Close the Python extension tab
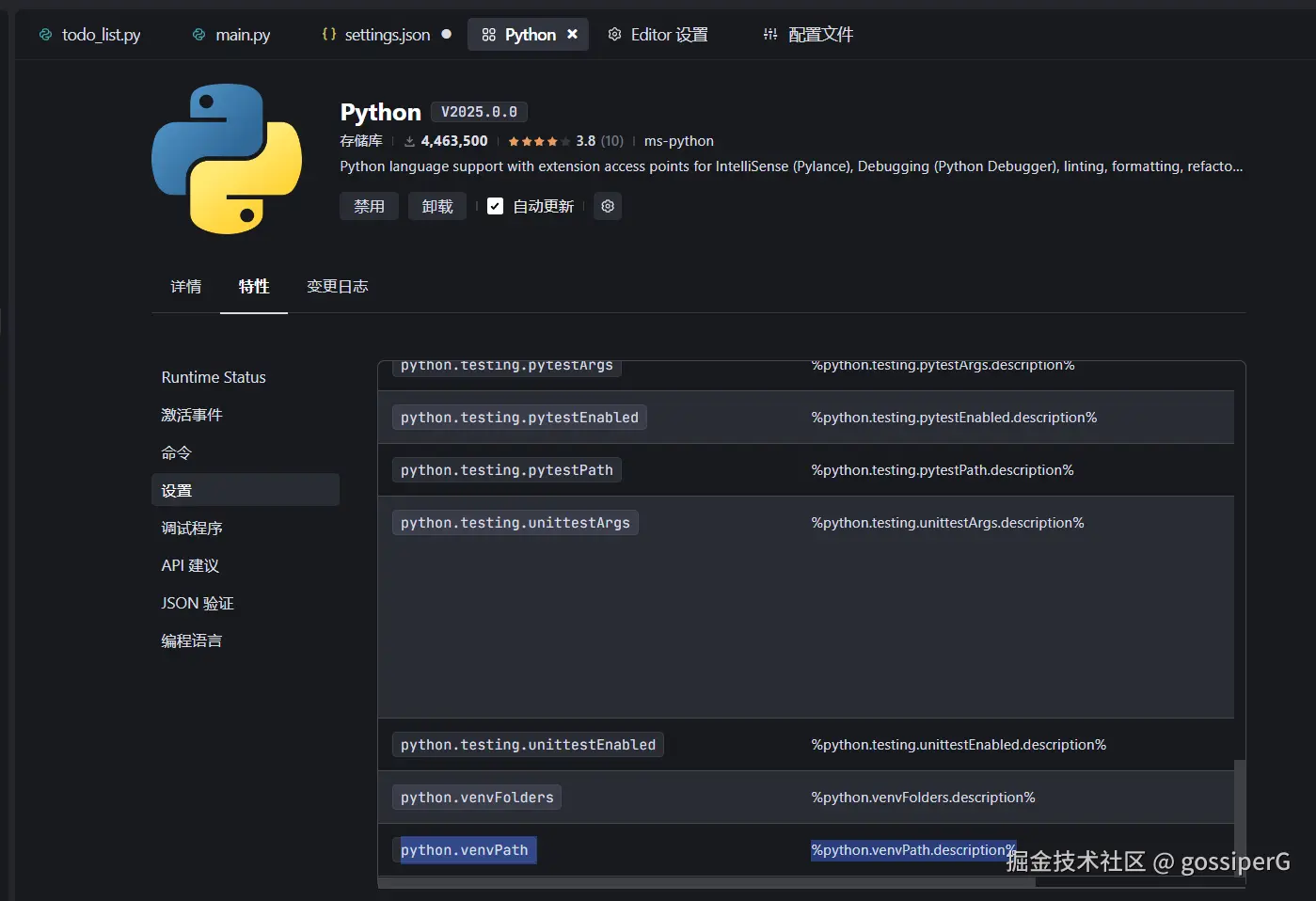Viewport: 1316px width, 901px height. click(x=572, y=34)
